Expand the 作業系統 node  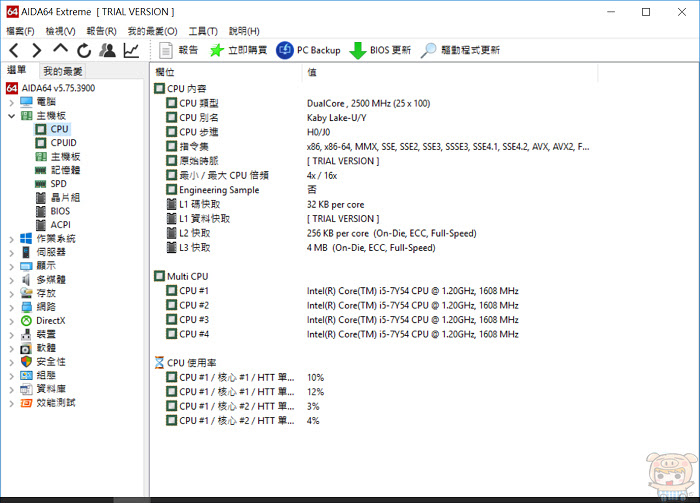[12, 239]
